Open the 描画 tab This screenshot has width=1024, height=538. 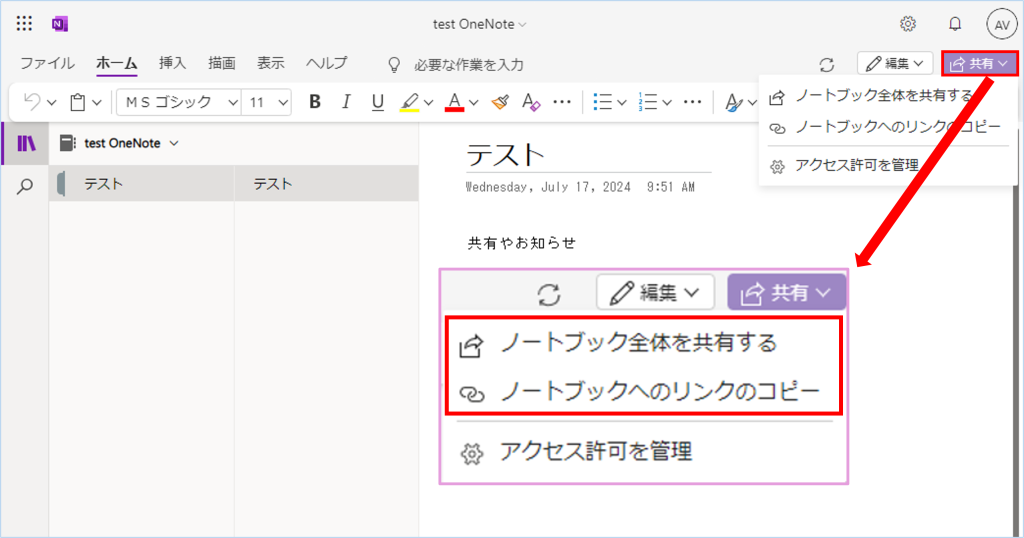click(222, 63)
